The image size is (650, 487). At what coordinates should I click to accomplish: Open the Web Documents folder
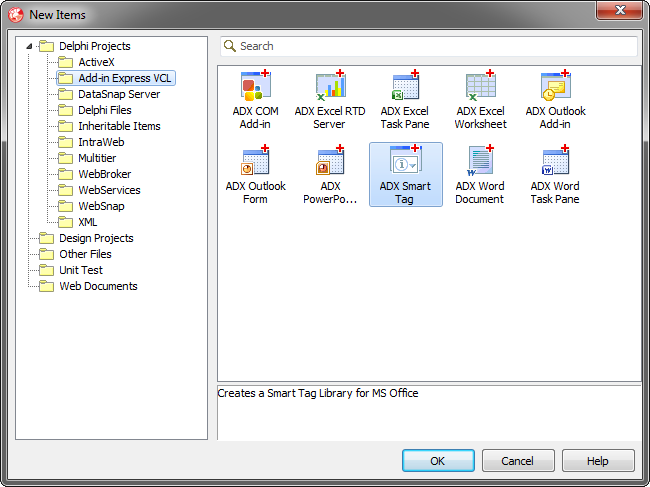pos(88,286)
